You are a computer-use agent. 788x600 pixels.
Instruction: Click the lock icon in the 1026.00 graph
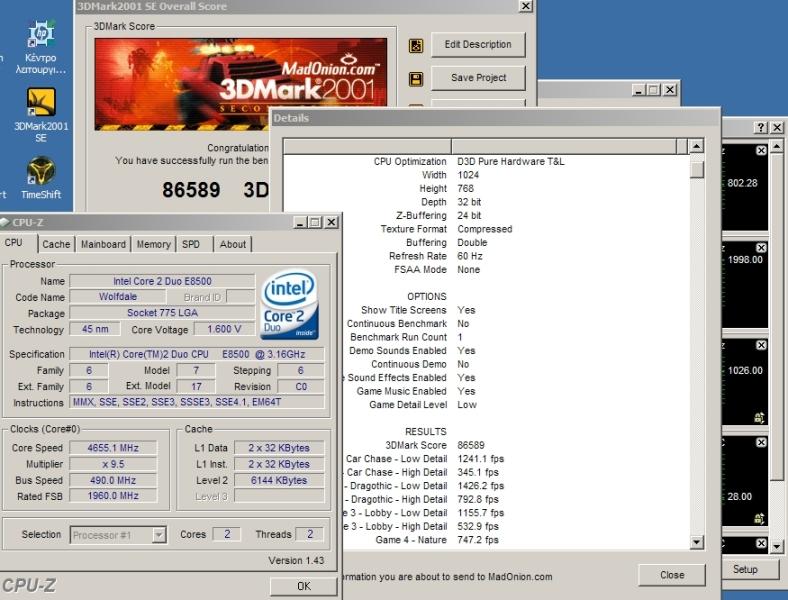point(759,417)
